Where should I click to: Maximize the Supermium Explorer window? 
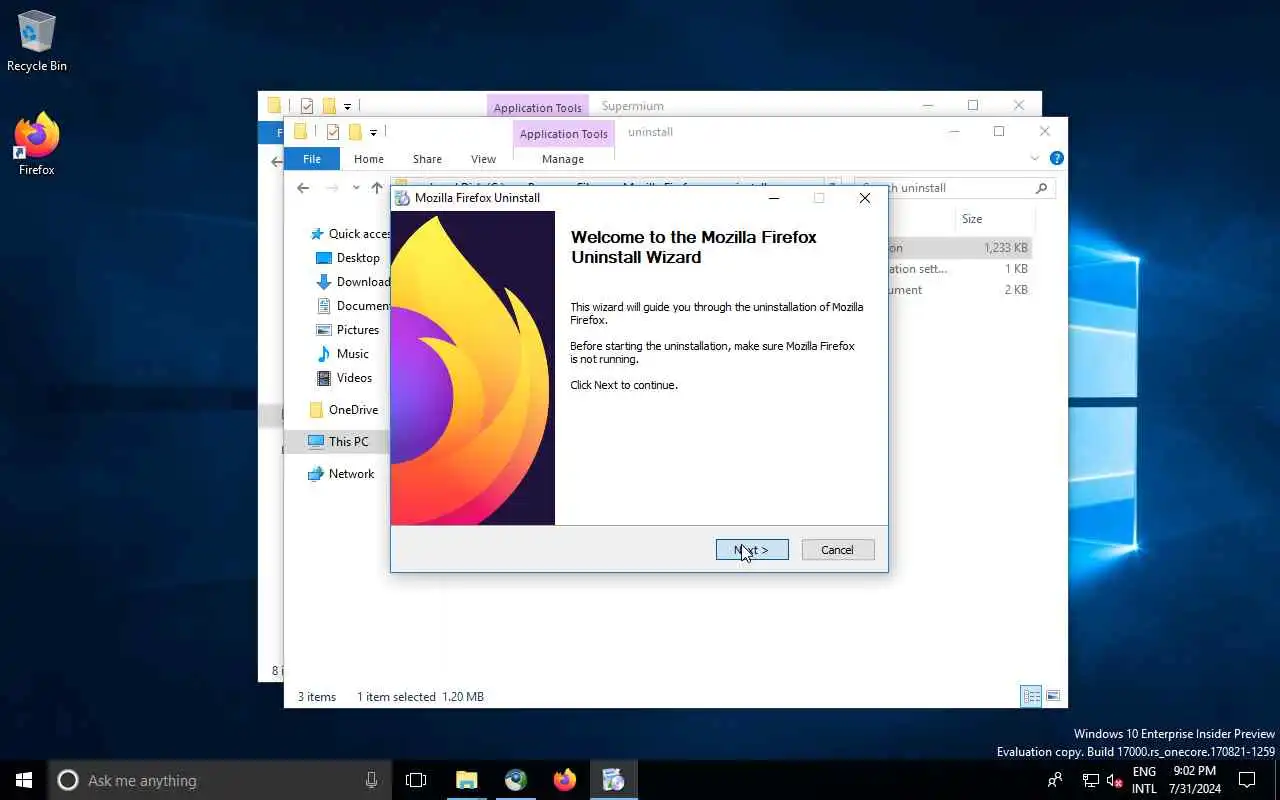(x=972, y=105)
